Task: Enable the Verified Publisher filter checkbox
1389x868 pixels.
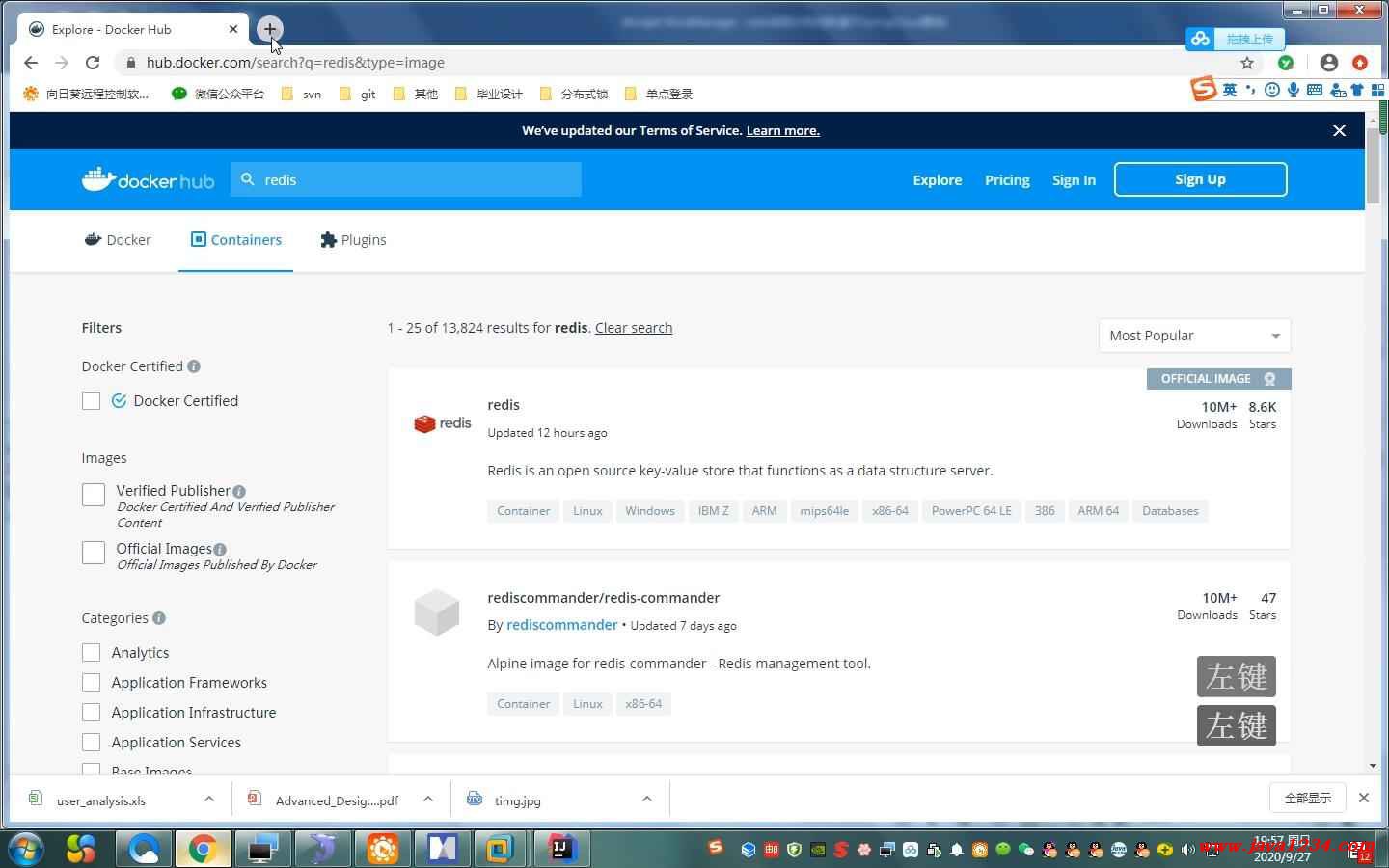Action: coord(94,495)
